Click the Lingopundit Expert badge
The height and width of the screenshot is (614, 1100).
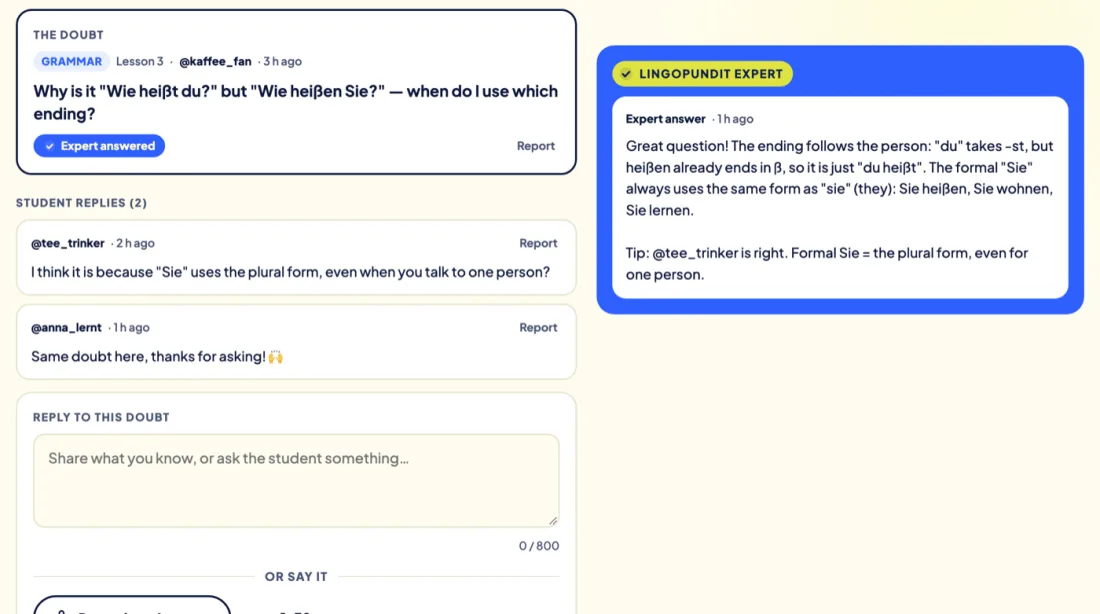point(702,74)
